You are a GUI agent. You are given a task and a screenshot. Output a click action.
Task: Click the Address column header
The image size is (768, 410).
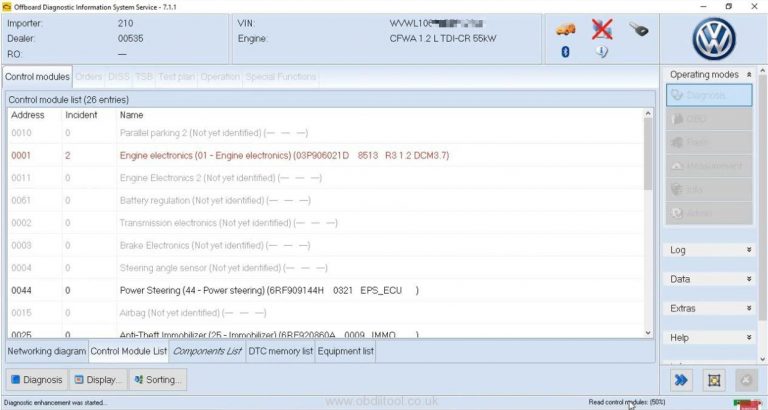click(x=28, y=115)
